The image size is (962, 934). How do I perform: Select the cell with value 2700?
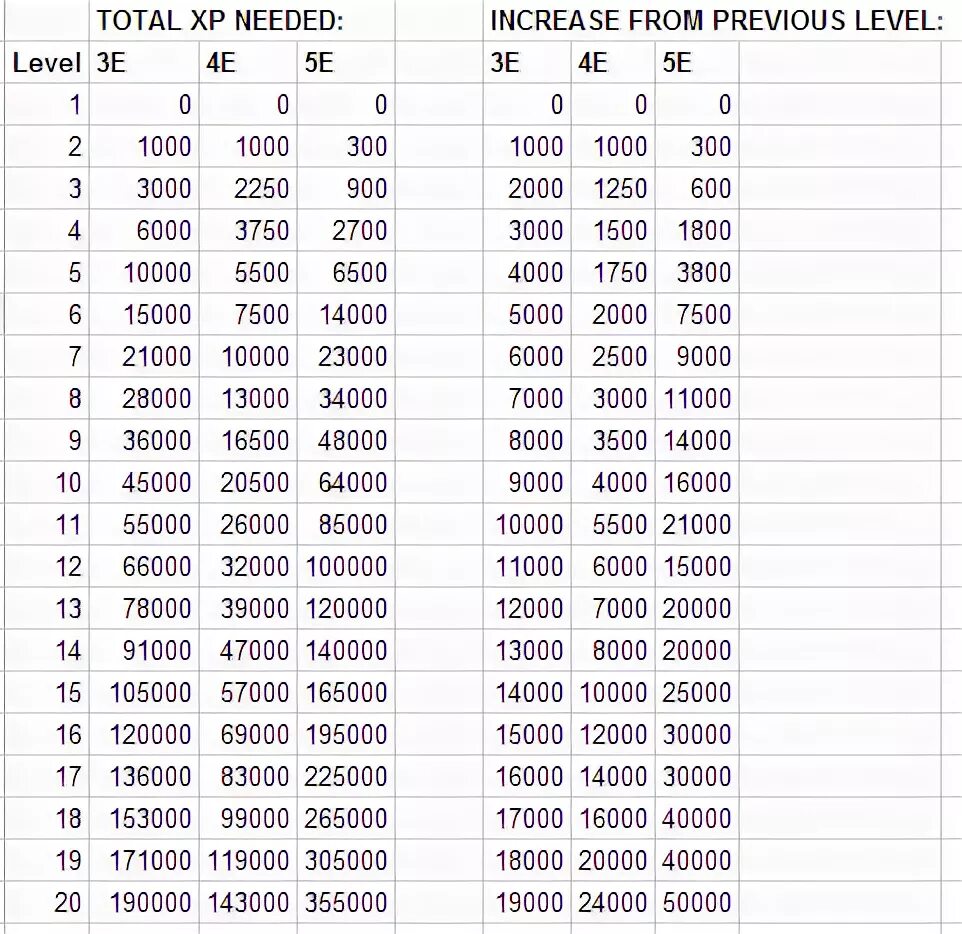pyautogui.click(x=346, y=230)
